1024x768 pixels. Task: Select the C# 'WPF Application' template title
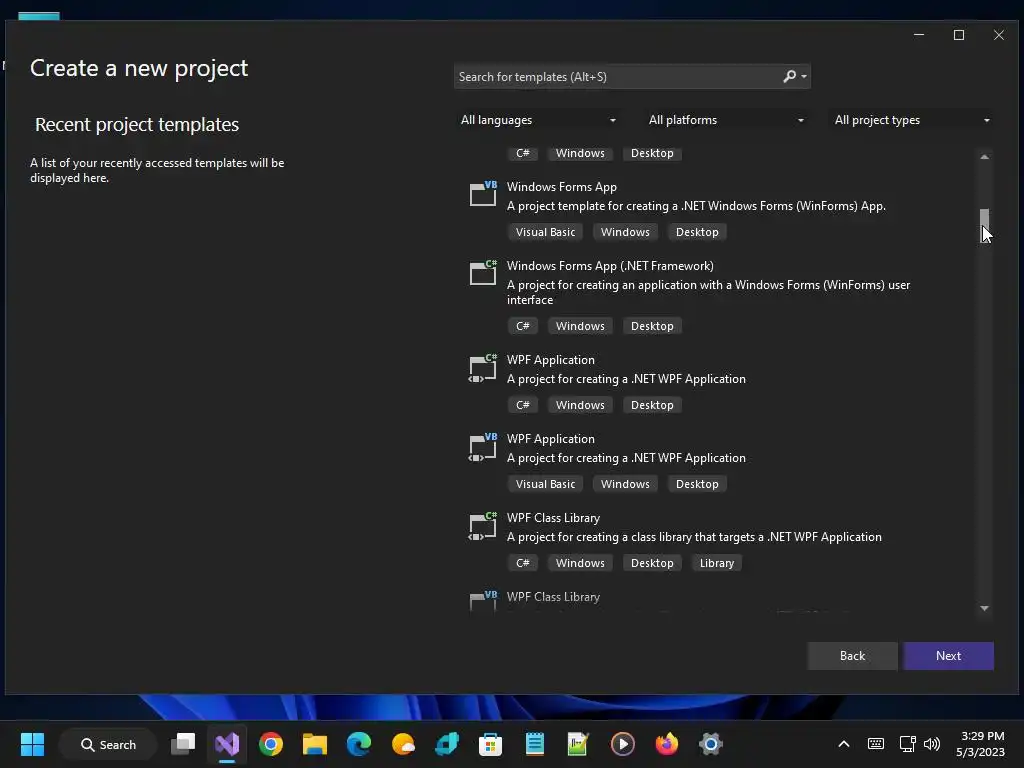pyautogui.click(x=551, y=360)
